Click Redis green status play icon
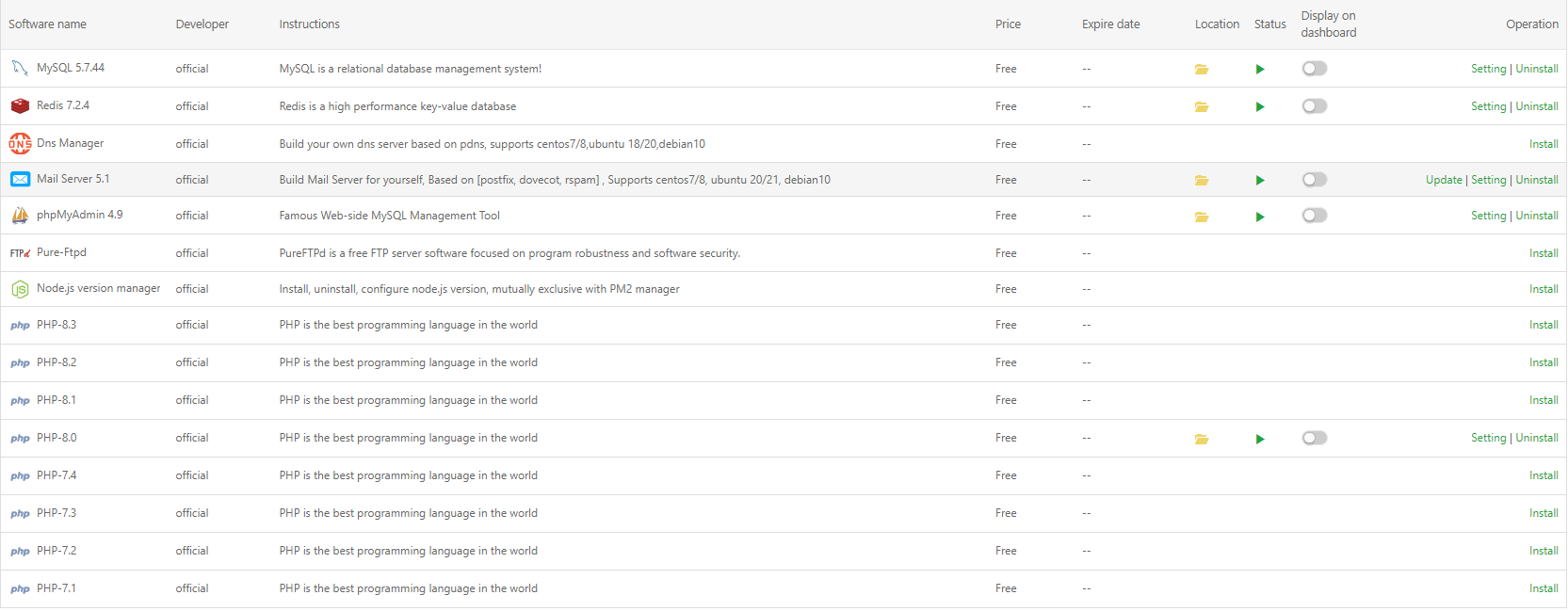 coord(1260,106)
